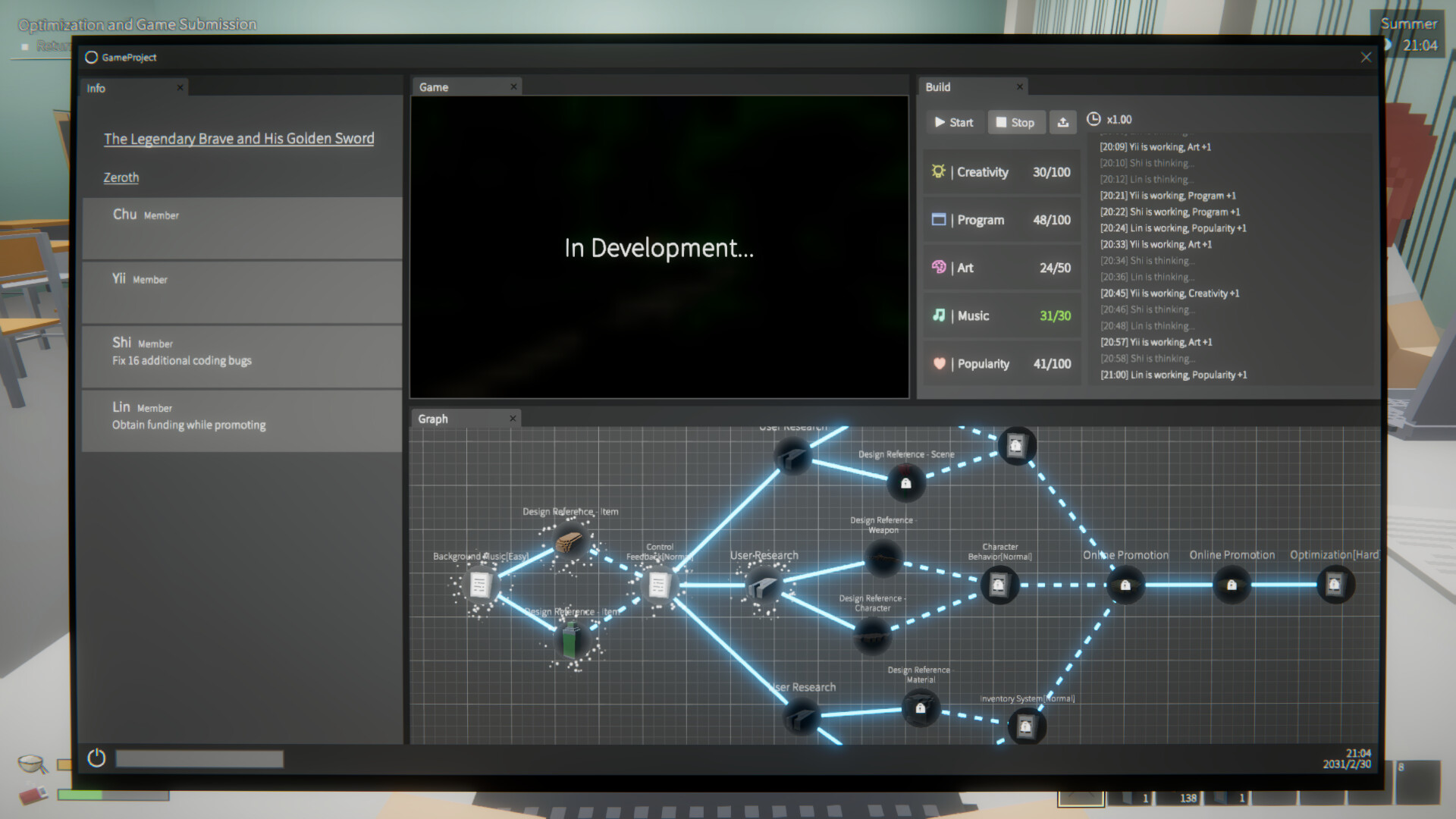Image resolution: width=1456 pixels, height=819 pixels.
Task: Click the progress bar beside the power icon
Action: tap(199, 758)
